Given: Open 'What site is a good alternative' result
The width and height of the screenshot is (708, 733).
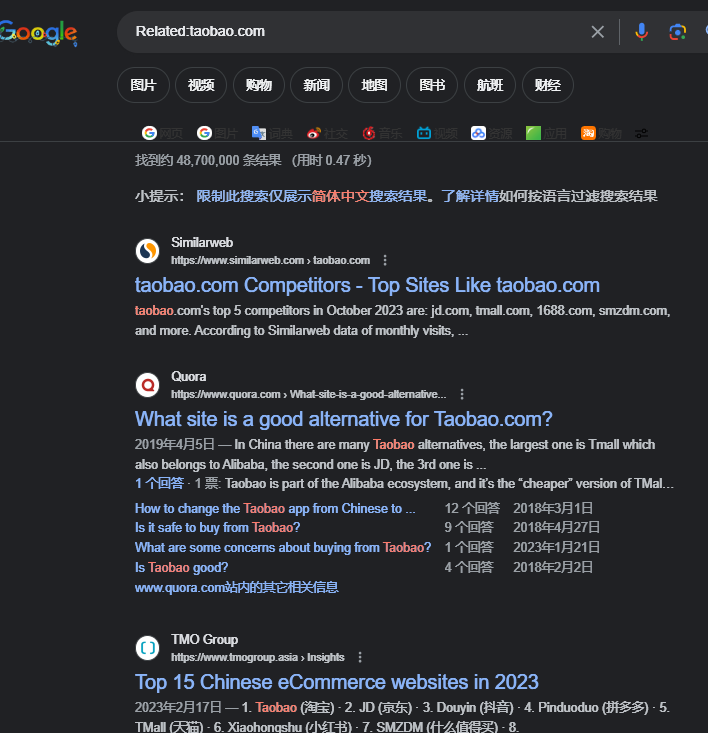Looking at the screenshot, I should pos(343,419).
